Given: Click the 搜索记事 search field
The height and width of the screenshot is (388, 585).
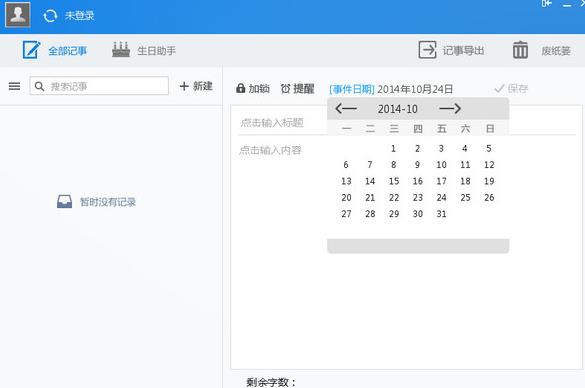Looking at the screenshot, I should click(x=99, y=86).
